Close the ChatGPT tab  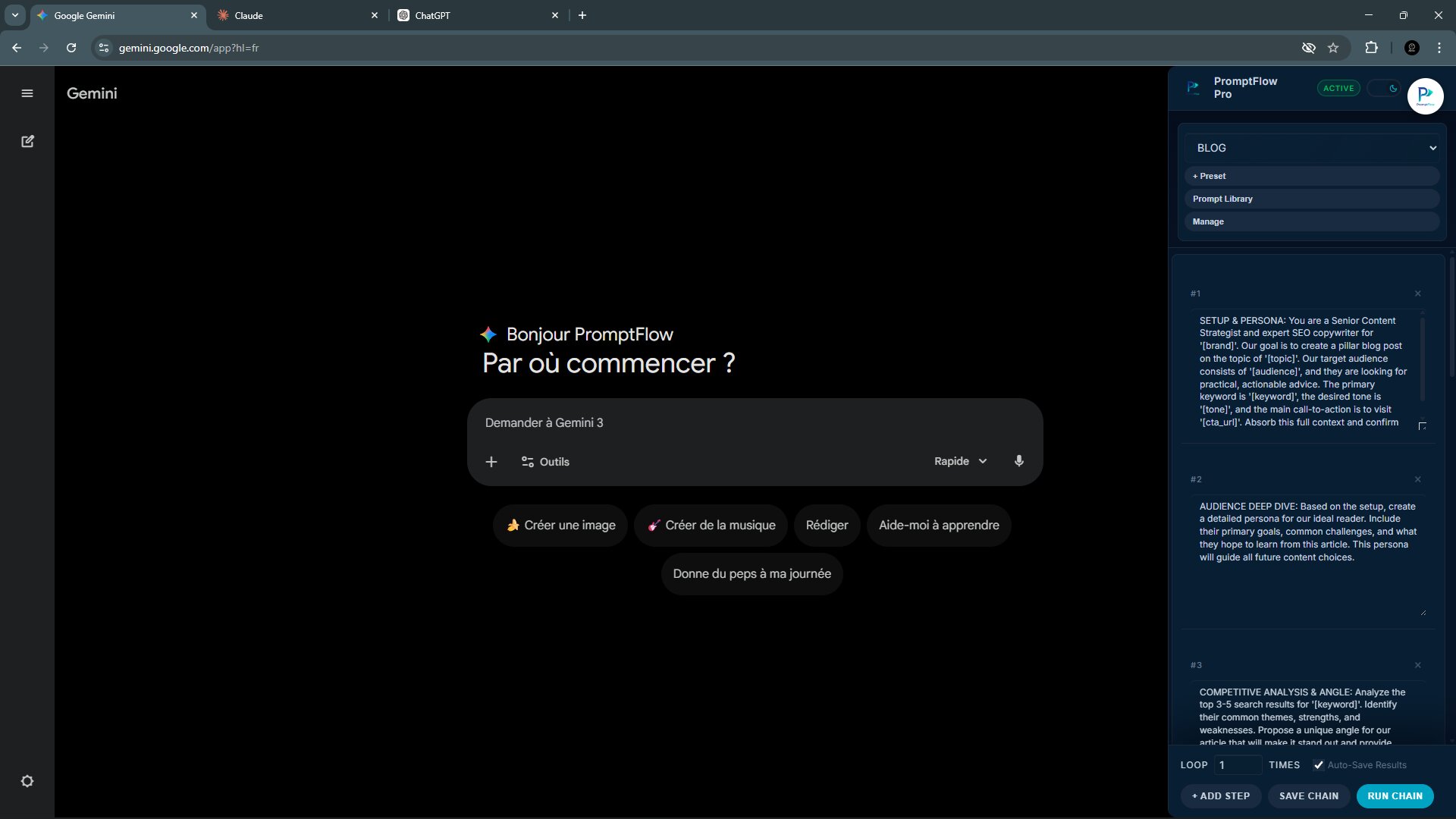coord(554,15)
